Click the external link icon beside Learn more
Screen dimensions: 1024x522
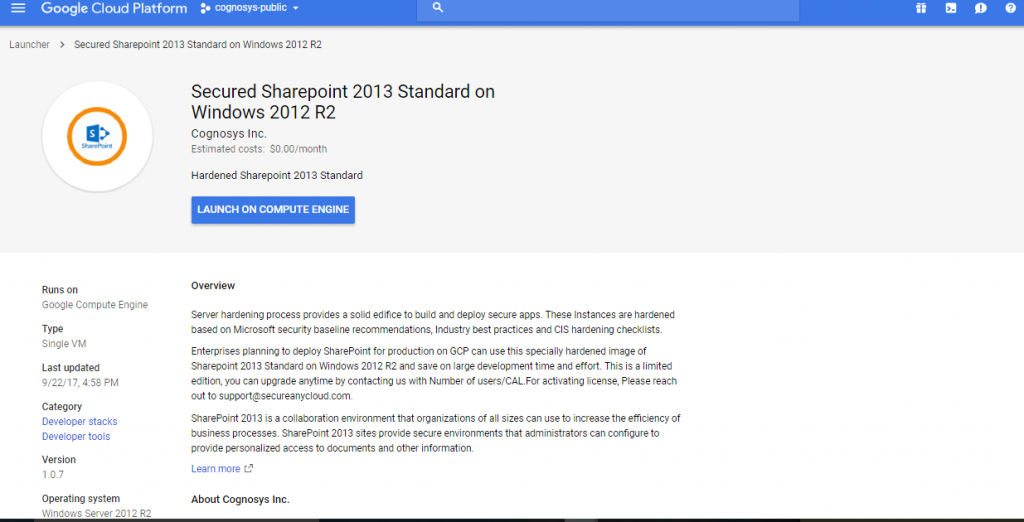coord(248,468)
